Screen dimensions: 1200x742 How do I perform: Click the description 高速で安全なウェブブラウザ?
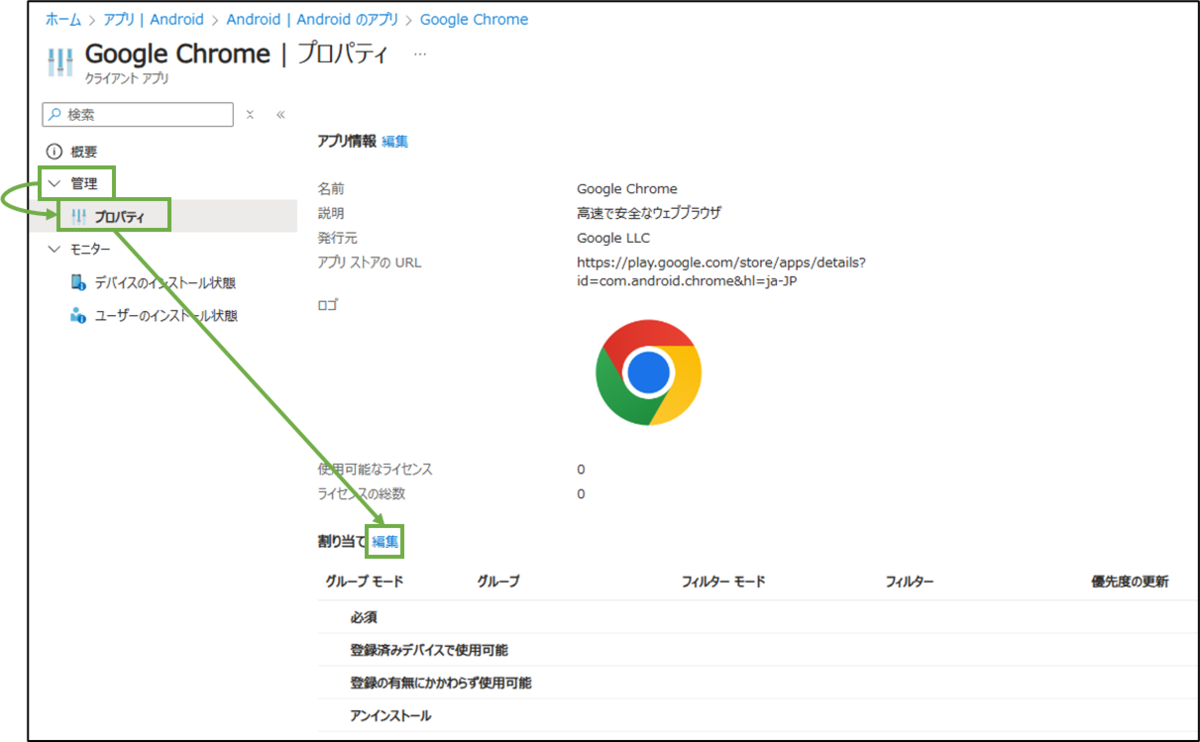pos(649,213)
